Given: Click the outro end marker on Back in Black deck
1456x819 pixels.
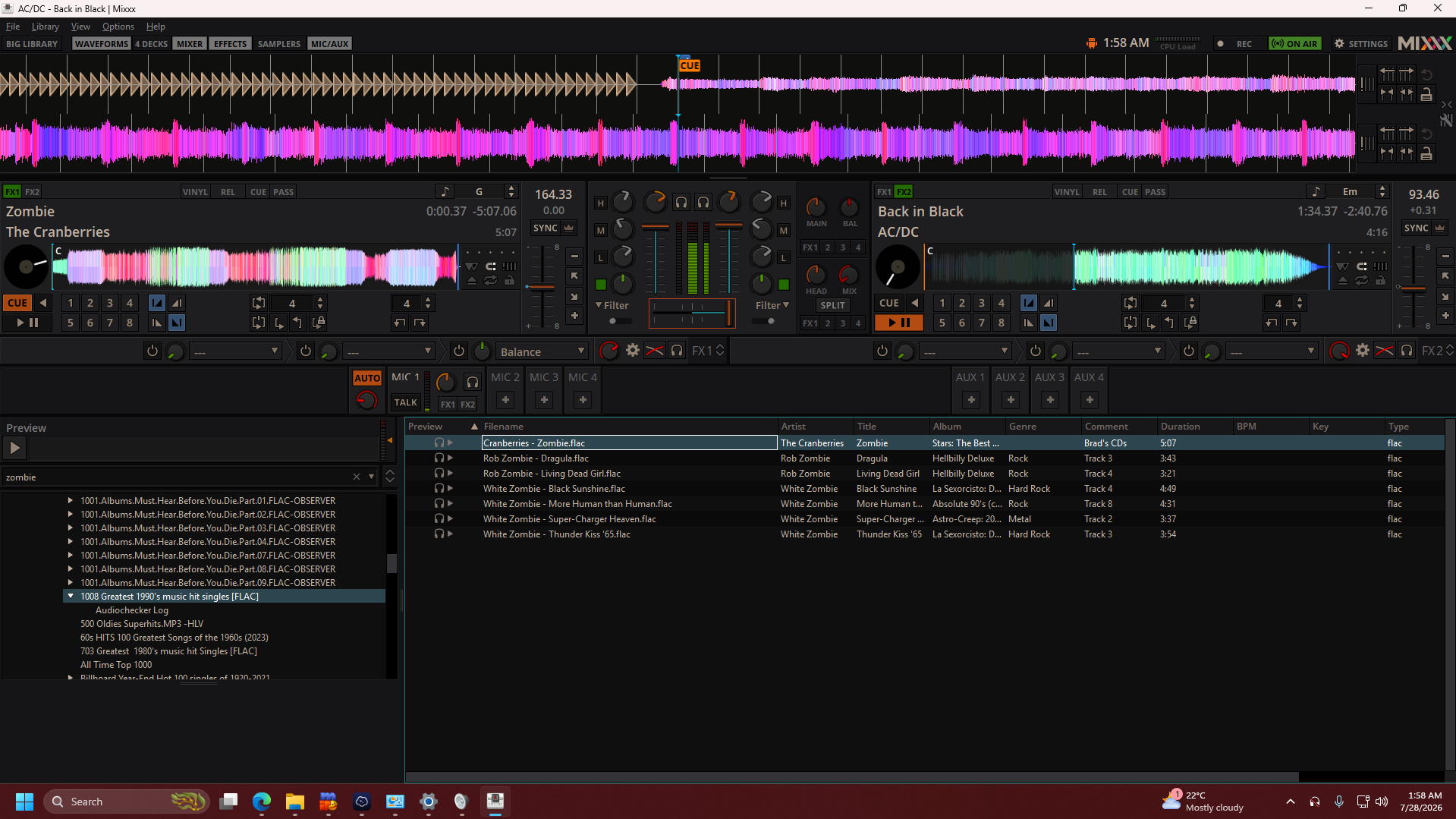Looking at the screenshot, I should click(x=1048, y=323).
